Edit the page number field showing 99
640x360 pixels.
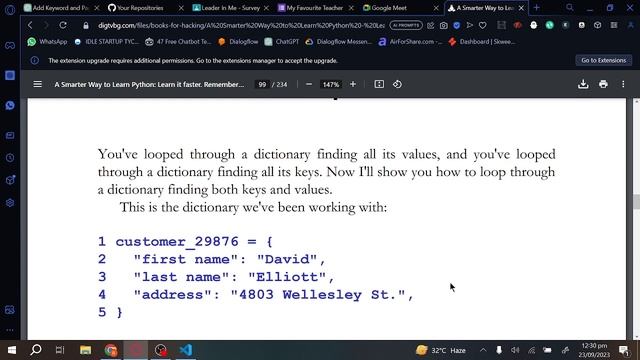[262, 84]
